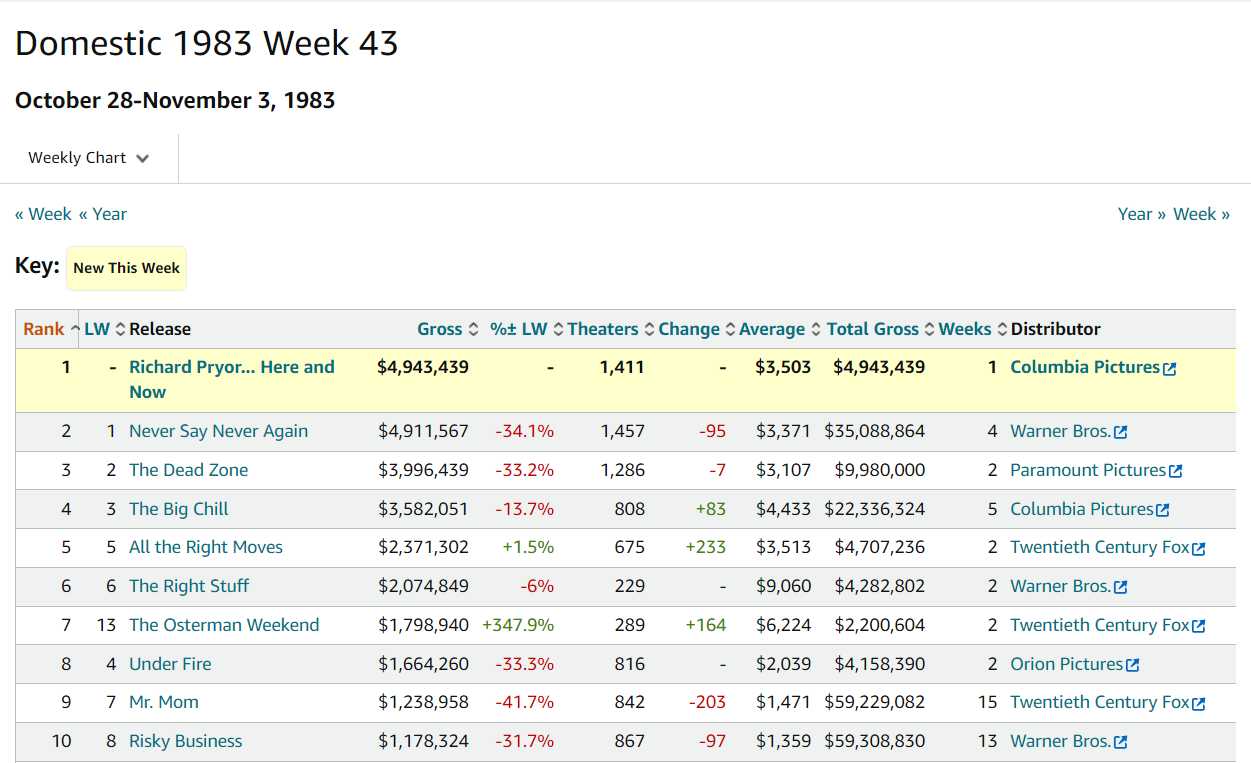Click sort arrows icon on Gross column
The height and width of the screenshot is (763, 1251).
point(474,329)
